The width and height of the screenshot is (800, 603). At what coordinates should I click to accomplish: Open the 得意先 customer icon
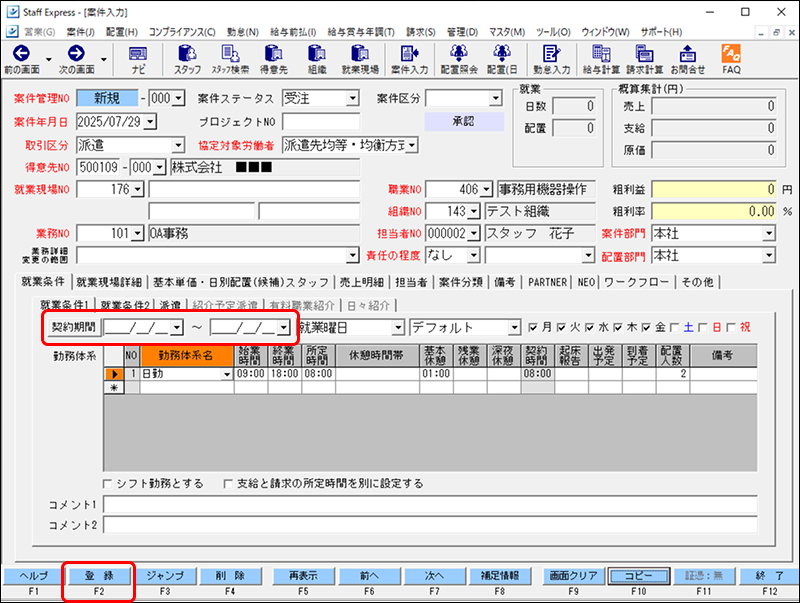(274, 59)
